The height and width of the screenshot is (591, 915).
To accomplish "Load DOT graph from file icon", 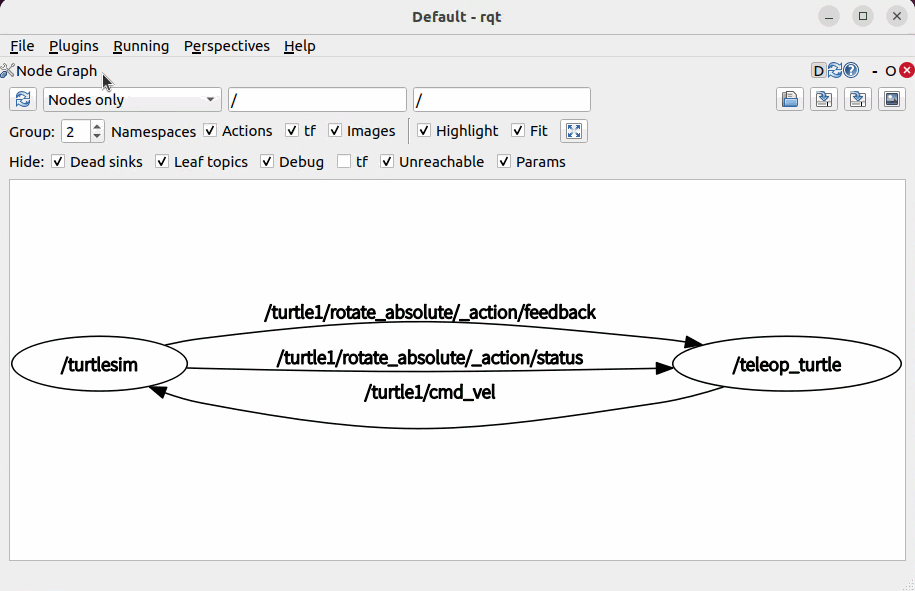I will 790,99.
